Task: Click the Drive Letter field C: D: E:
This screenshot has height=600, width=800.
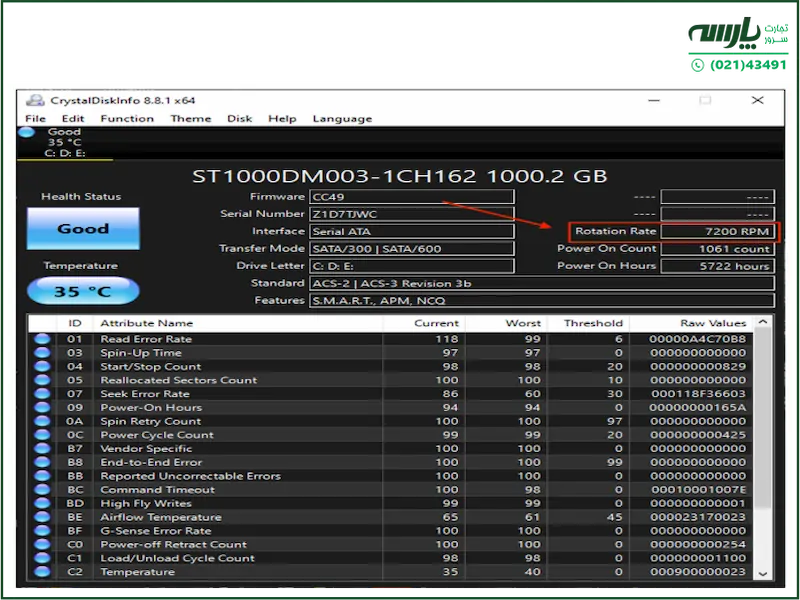Action: point(411,266)
